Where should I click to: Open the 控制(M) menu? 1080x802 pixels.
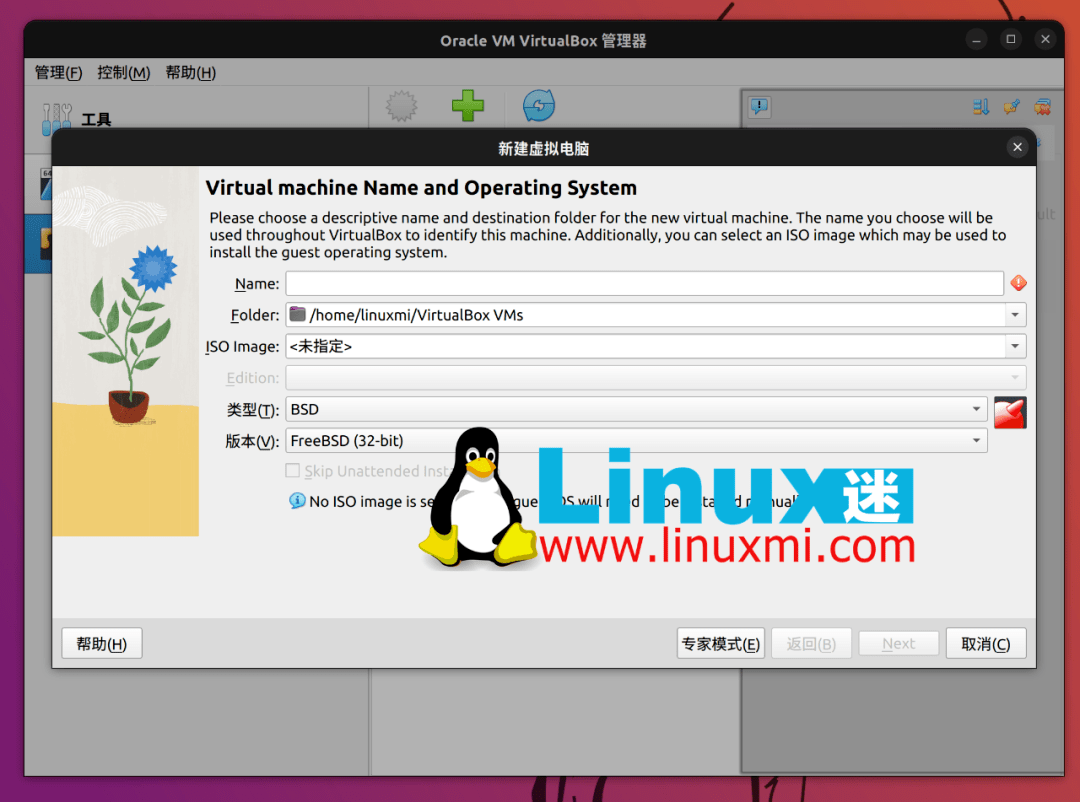point(124,72)
